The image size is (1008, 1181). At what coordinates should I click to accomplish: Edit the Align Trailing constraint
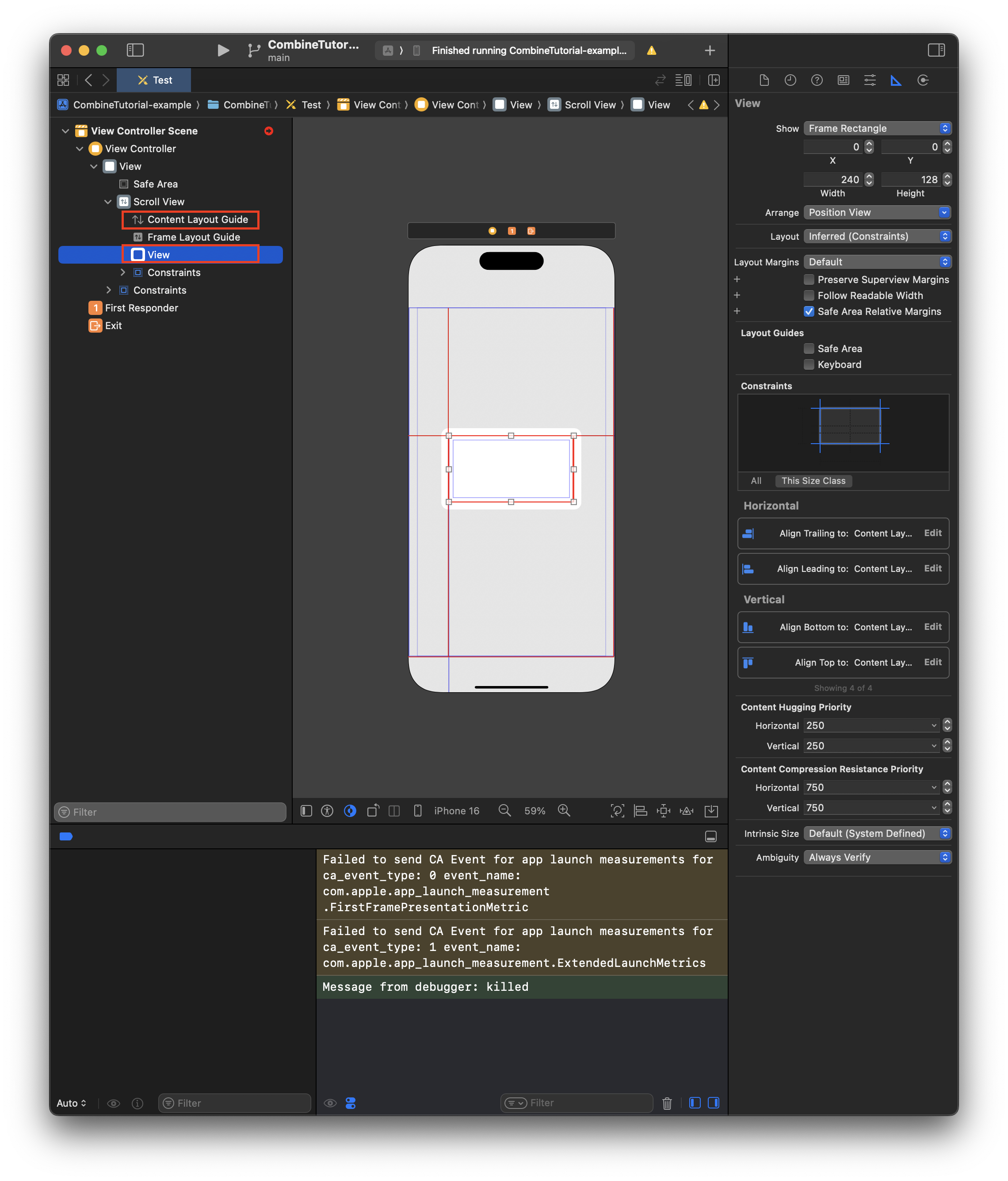point(932,533)
